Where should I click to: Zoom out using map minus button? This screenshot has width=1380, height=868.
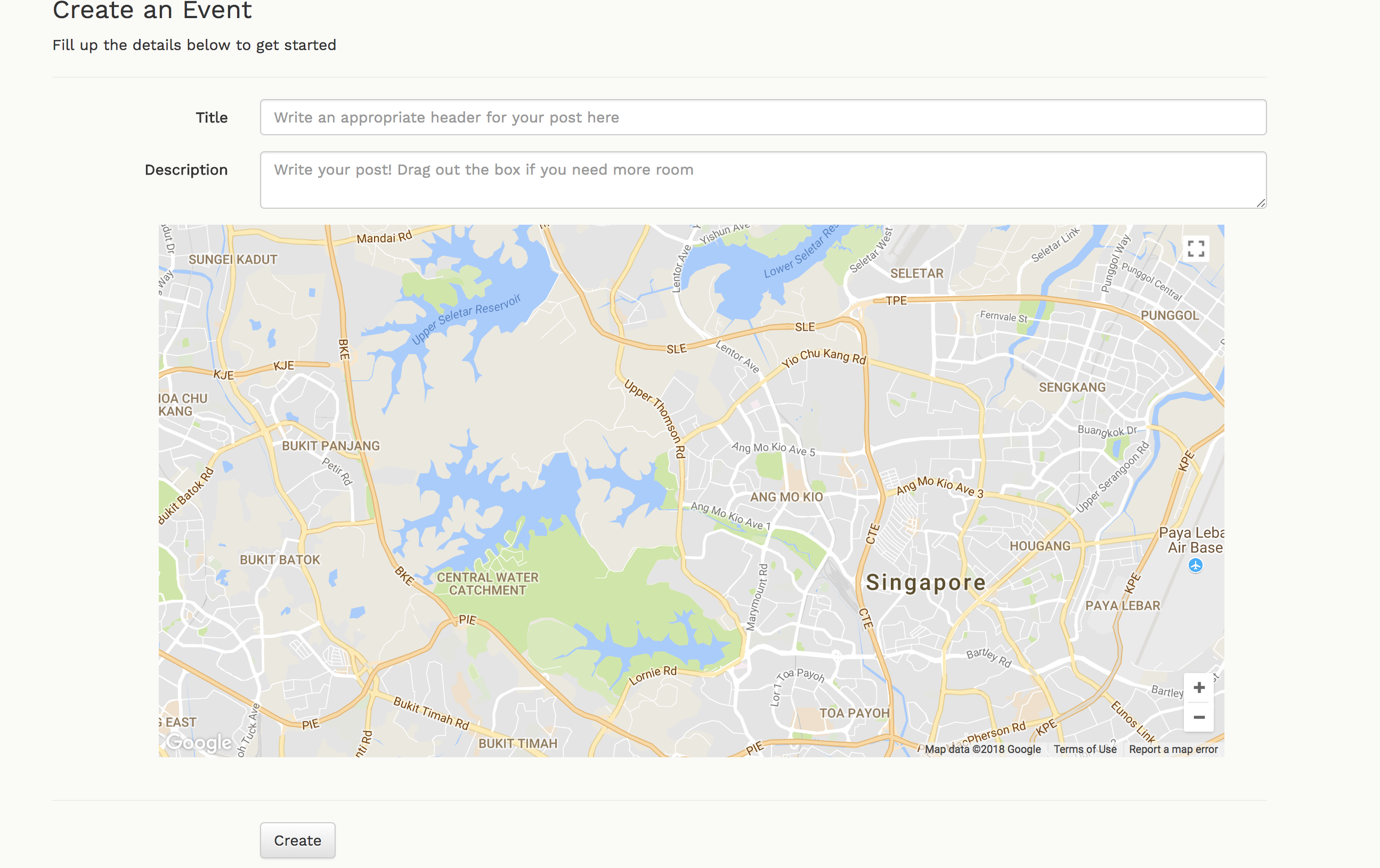click(1198, 717)
